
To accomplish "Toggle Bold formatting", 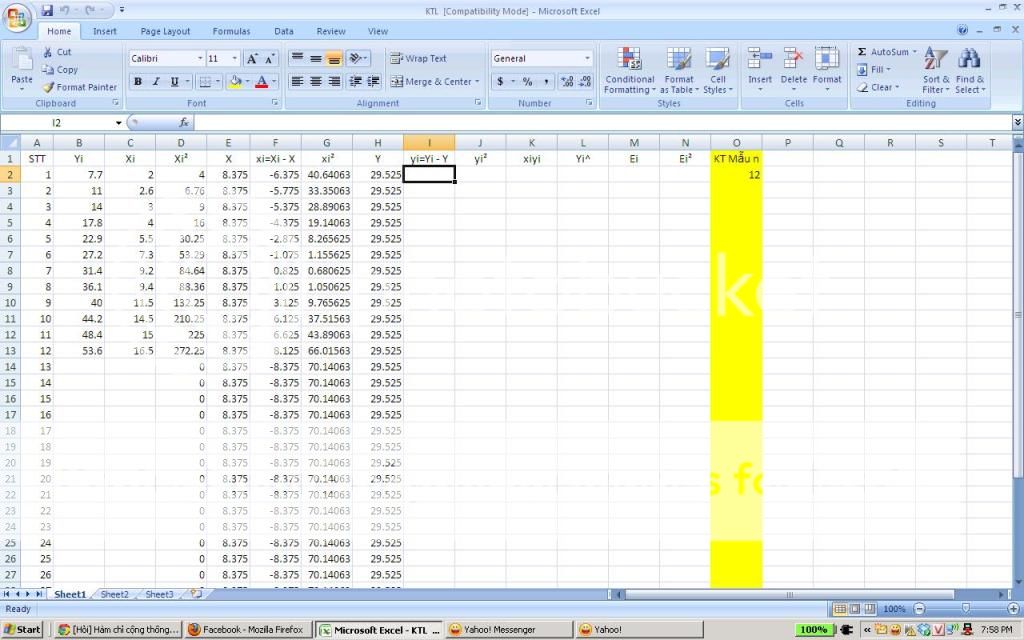I will coord(138,82).
